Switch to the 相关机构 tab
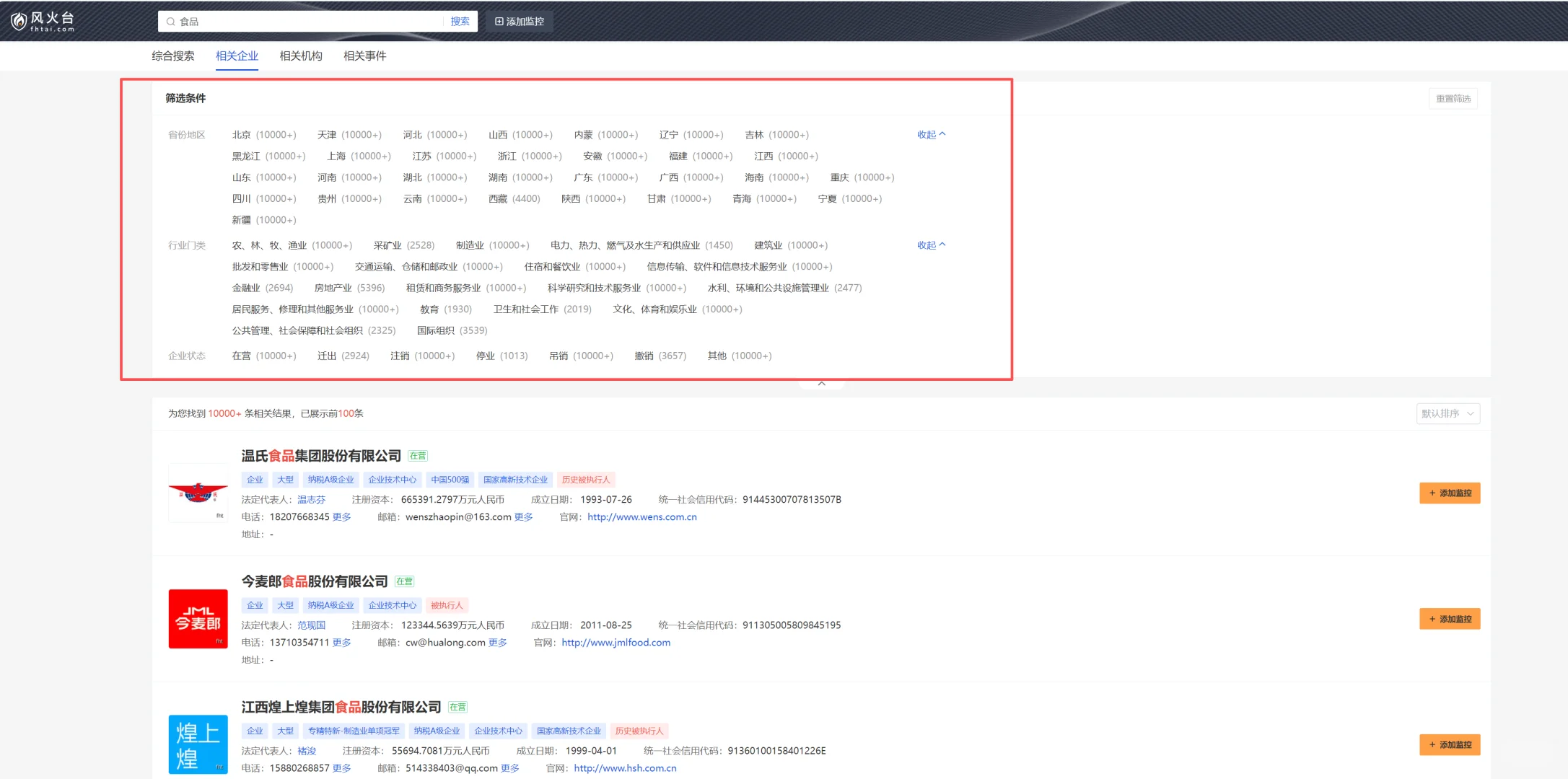Image resolution: width=1568 pixels, height=779 pixels. (301, 56)
